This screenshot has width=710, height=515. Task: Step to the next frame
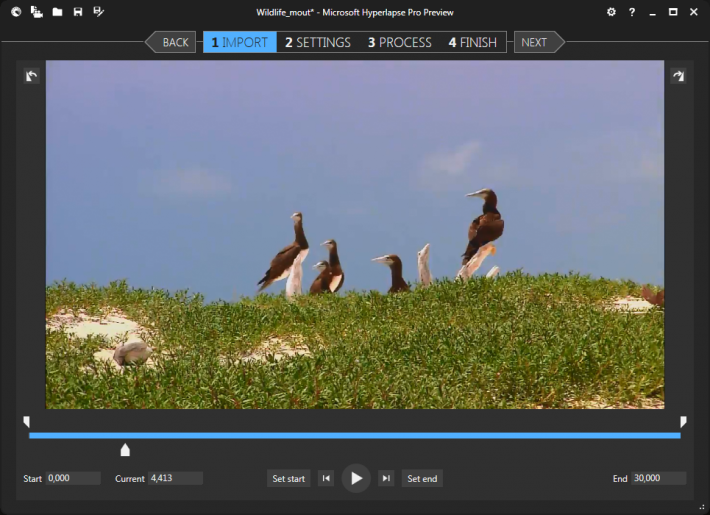click(x=386, y=478)
